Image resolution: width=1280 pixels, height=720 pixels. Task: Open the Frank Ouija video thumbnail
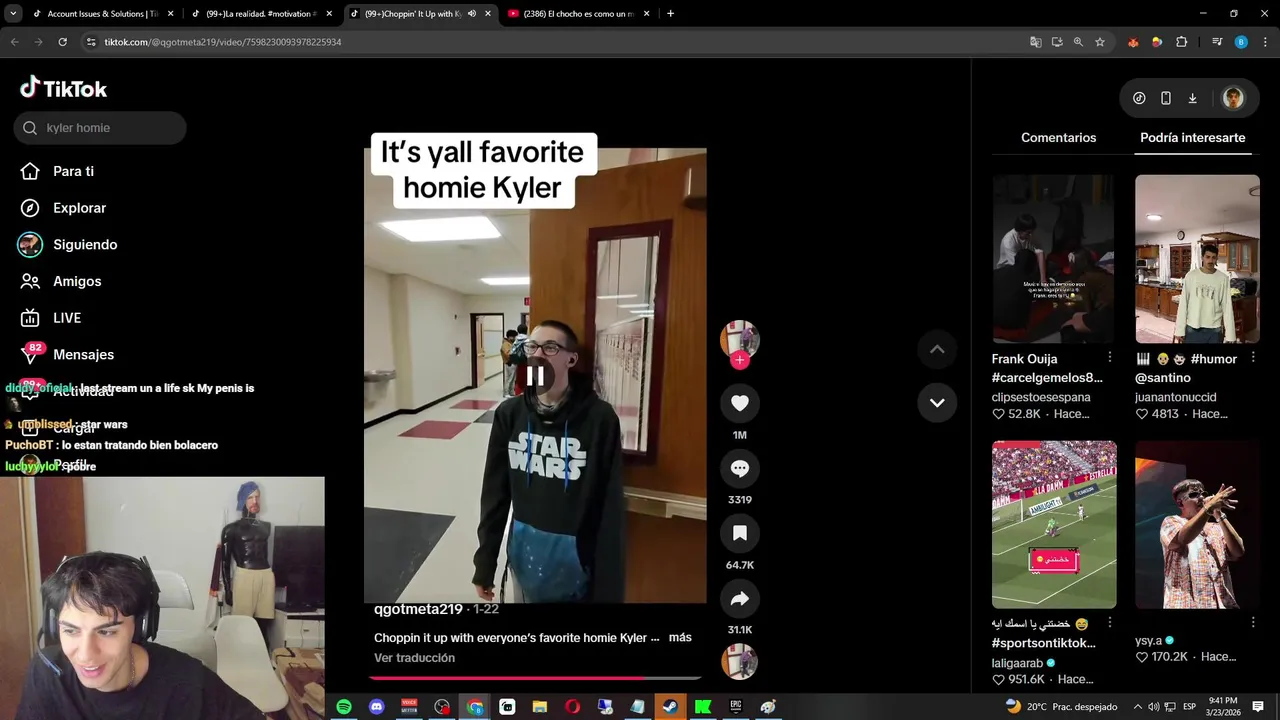point(1054,259)
